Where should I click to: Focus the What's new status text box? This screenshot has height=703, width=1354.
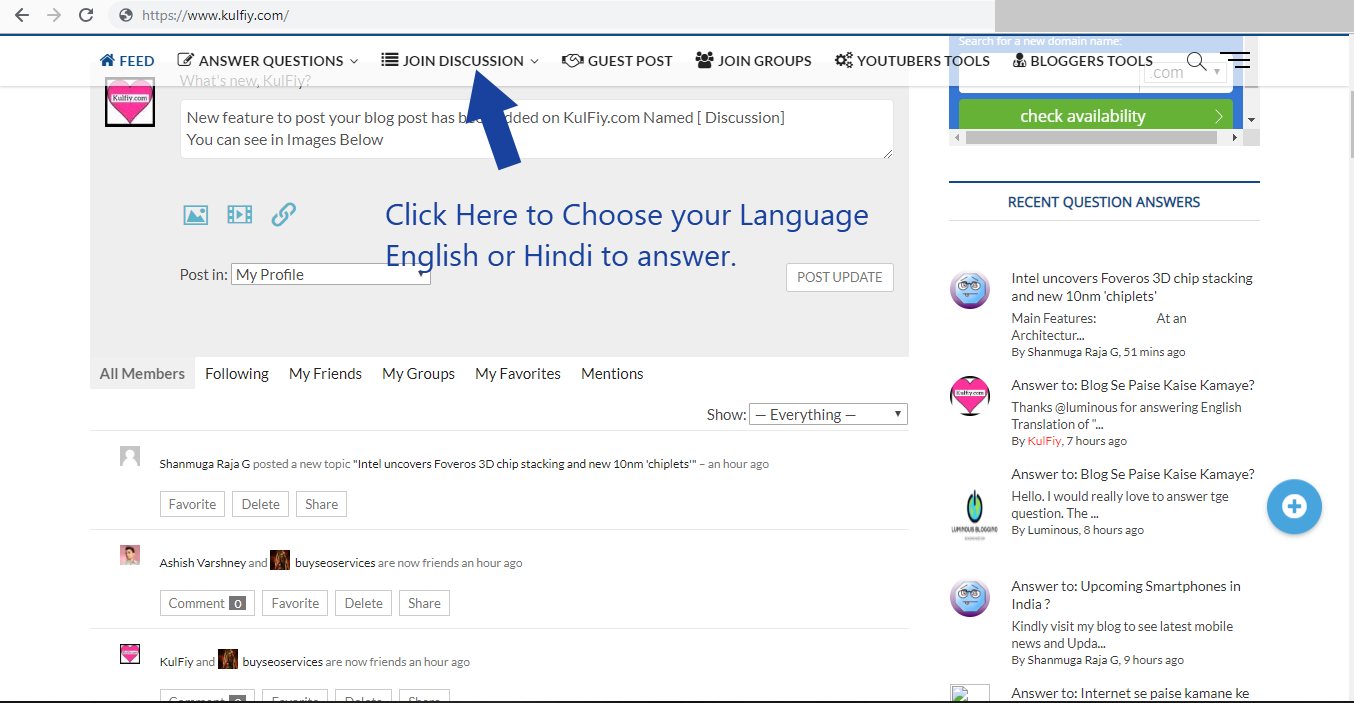coord(537,129)
